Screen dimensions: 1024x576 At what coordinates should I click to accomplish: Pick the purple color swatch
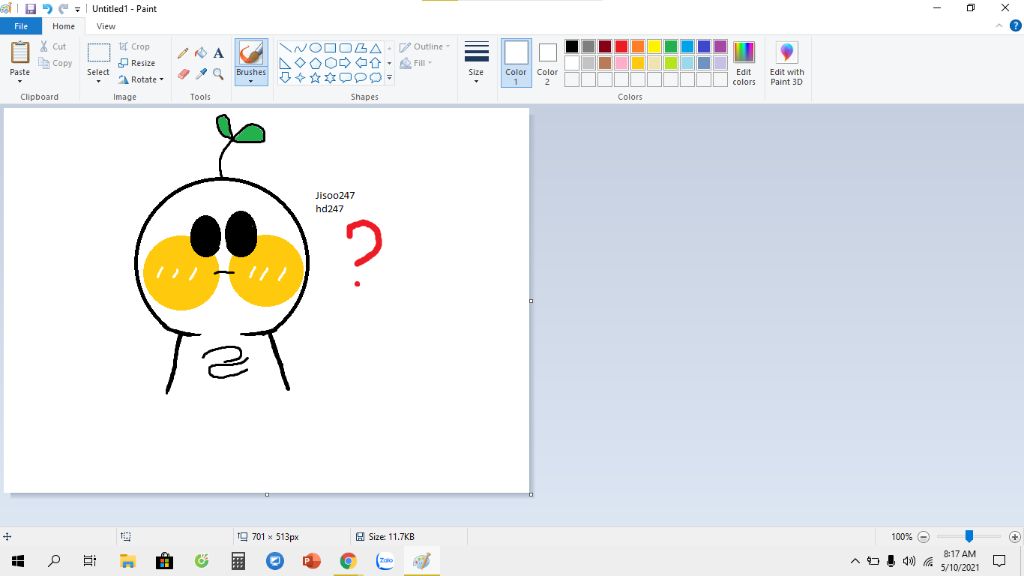tap(720, 46)
